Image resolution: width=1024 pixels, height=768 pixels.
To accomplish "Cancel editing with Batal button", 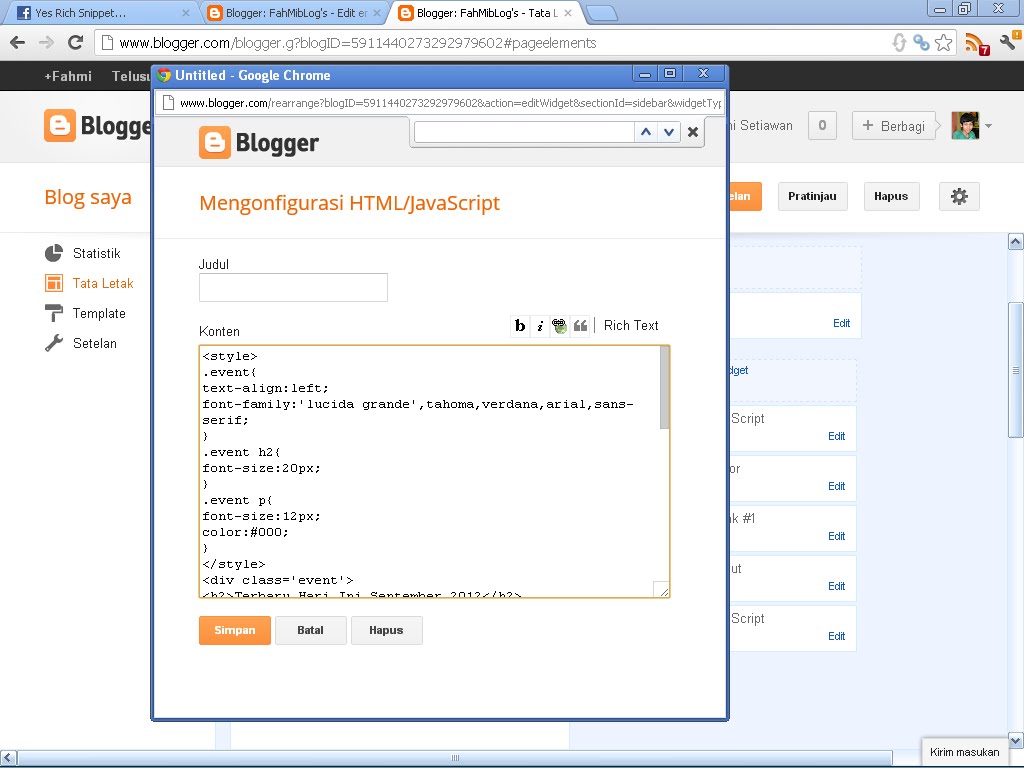I will point(310,630).
